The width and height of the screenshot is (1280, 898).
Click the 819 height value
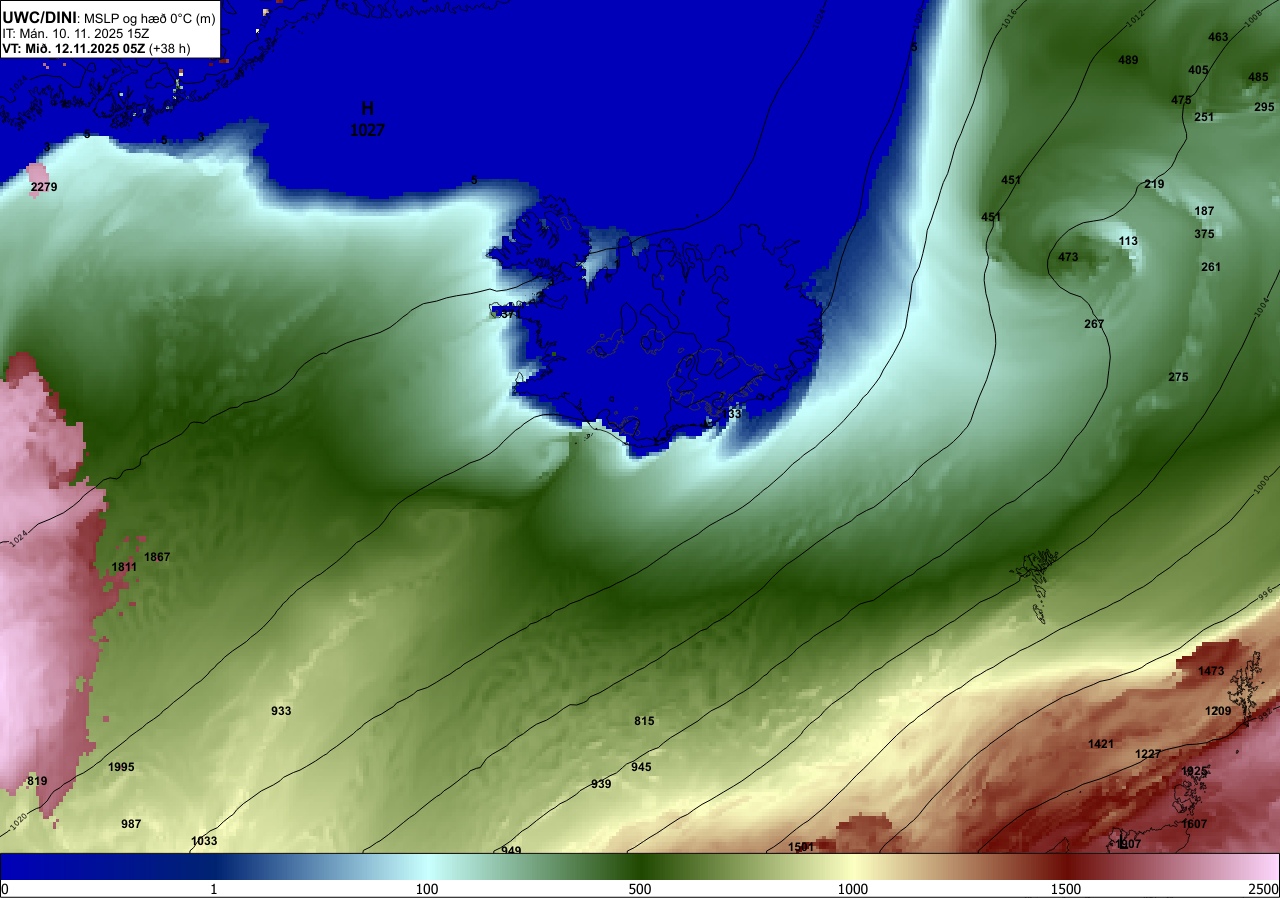click(37, 781)
